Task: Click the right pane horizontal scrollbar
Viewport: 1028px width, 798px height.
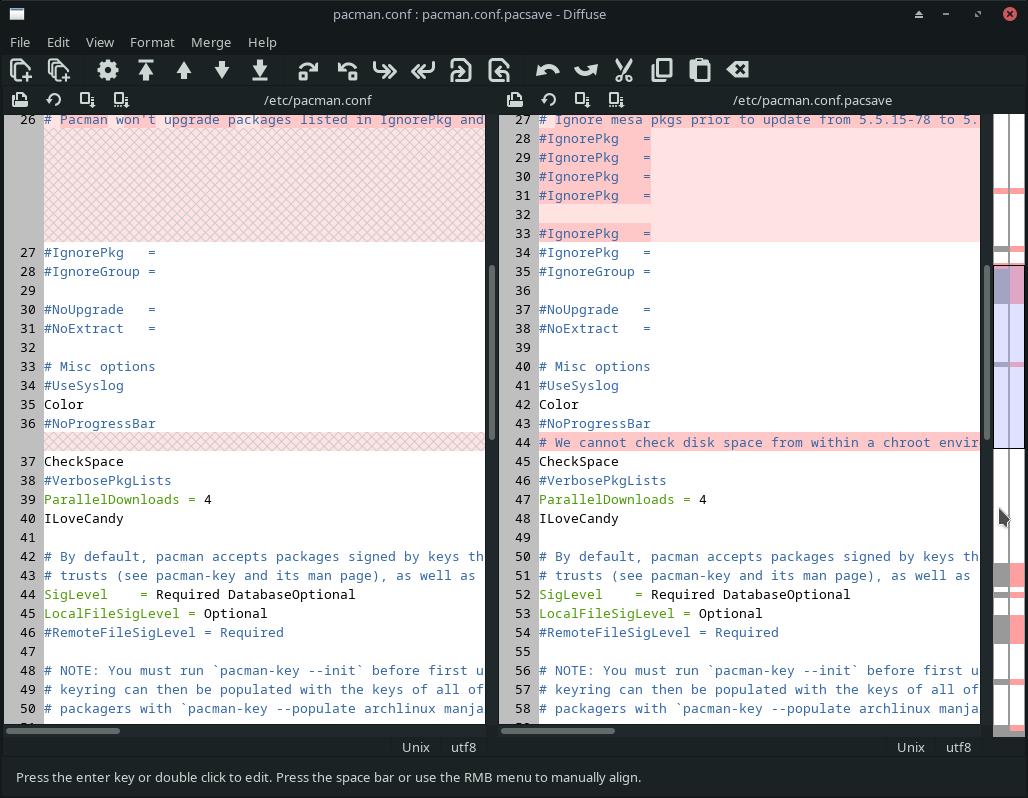Action: (558, 730)
